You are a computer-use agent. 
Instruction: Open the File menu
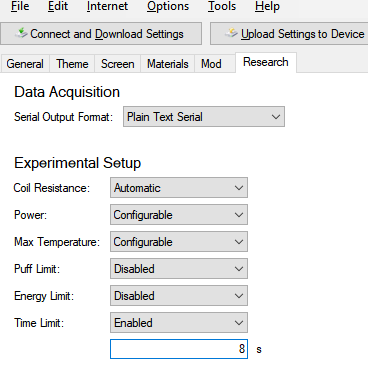pos(20,6)
